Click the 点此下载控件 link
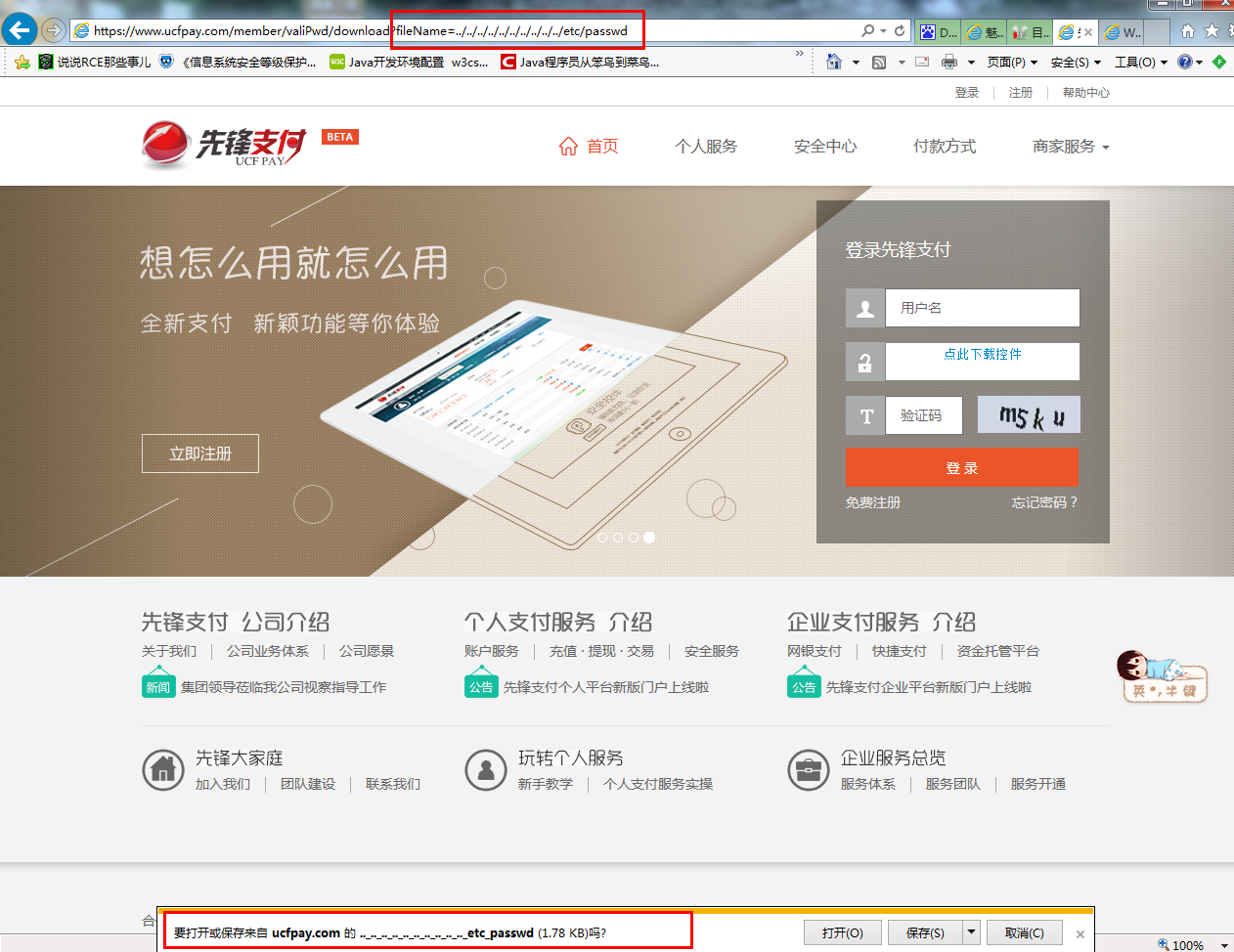Viewport: 1234px width, 952px height. point(983,354)
